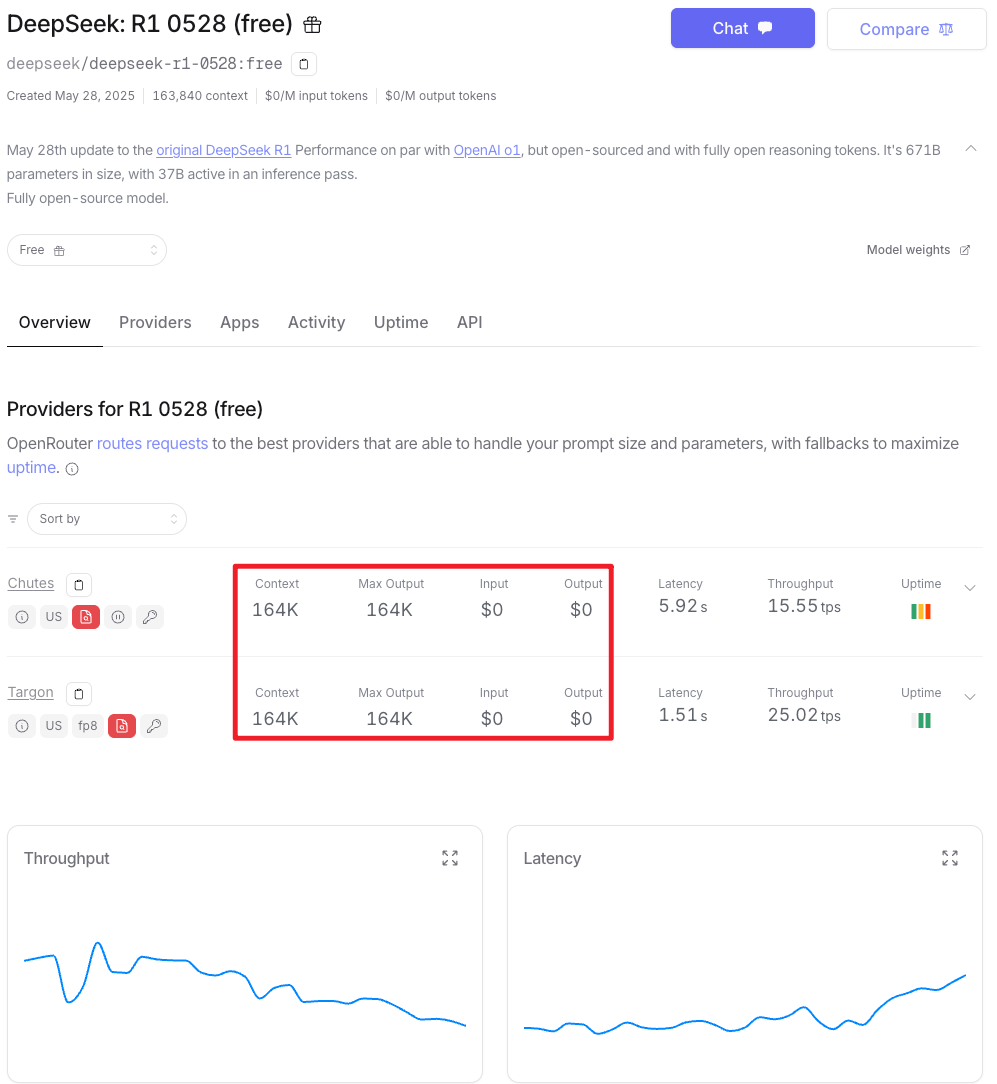The height and width of the screenshot is (1084, 997).
Task: Select the Overview tab
Action: (x=55, y=323)
